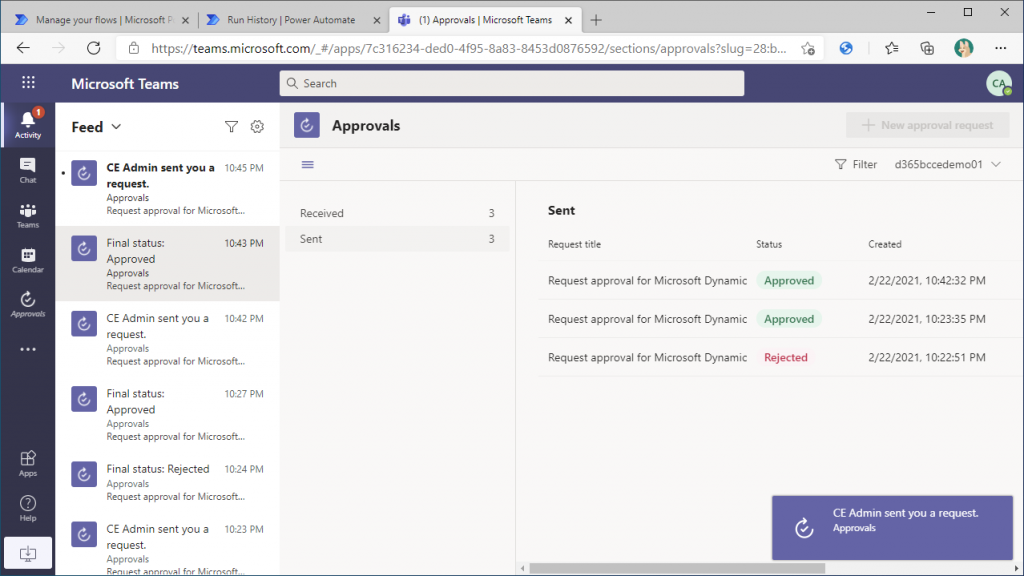Open sent request created at 10:42:32 PM

(x=780, y=280)
